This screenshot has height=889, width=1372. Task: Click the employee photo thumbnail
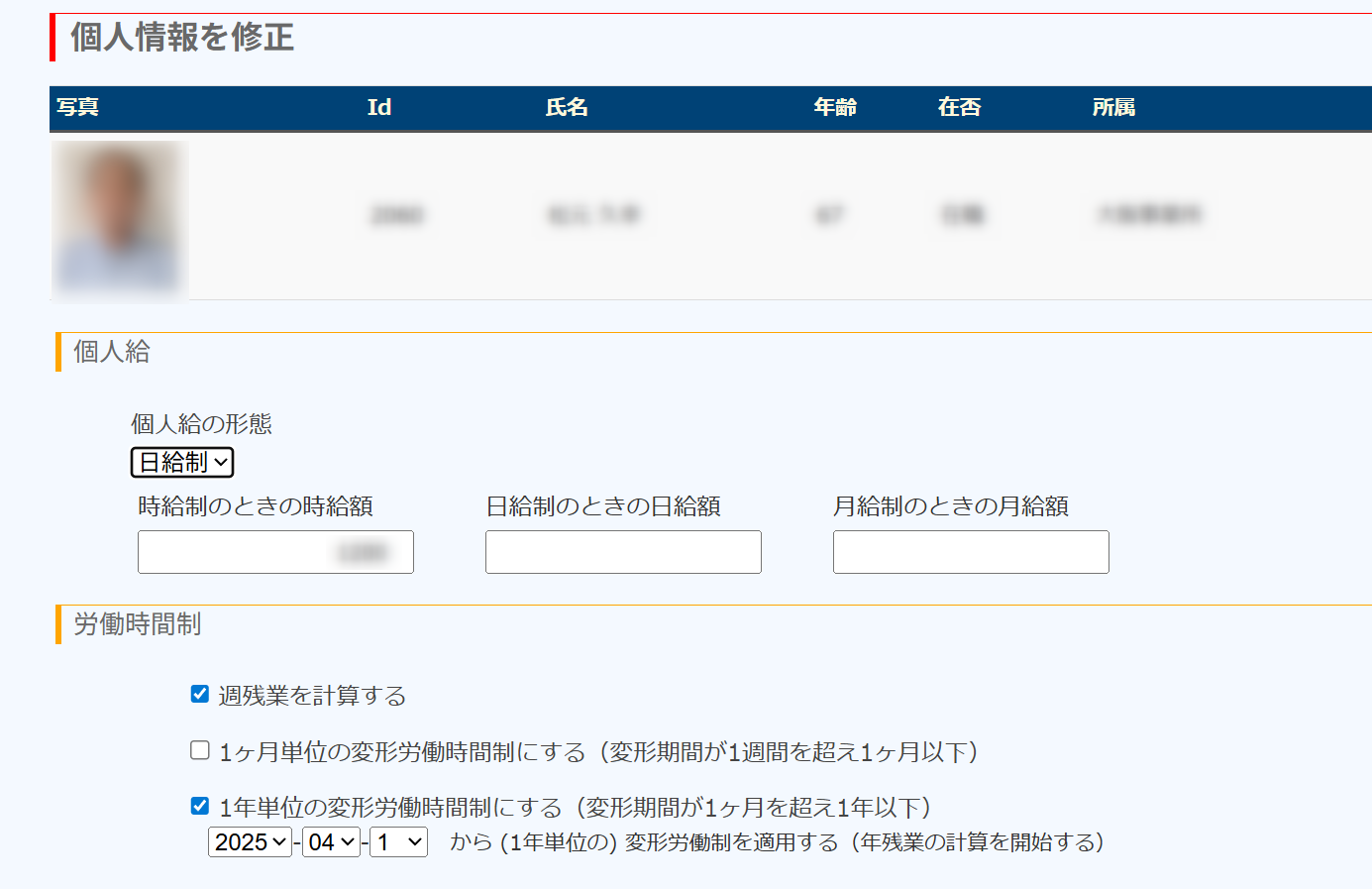pos(120,219)
